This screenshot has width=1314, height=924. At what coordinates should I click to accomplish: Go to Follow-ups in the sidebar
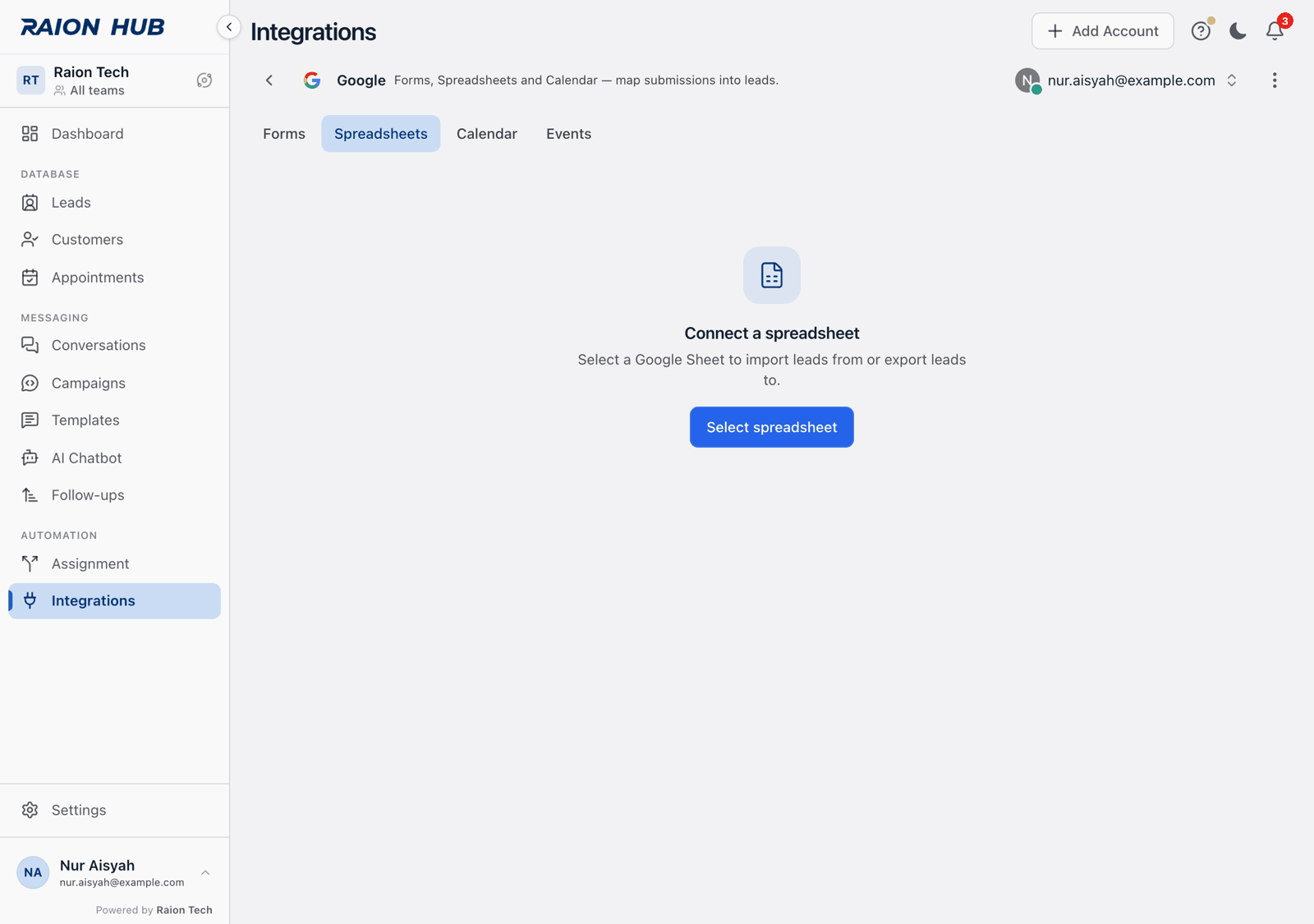click(x=114, y=495)
